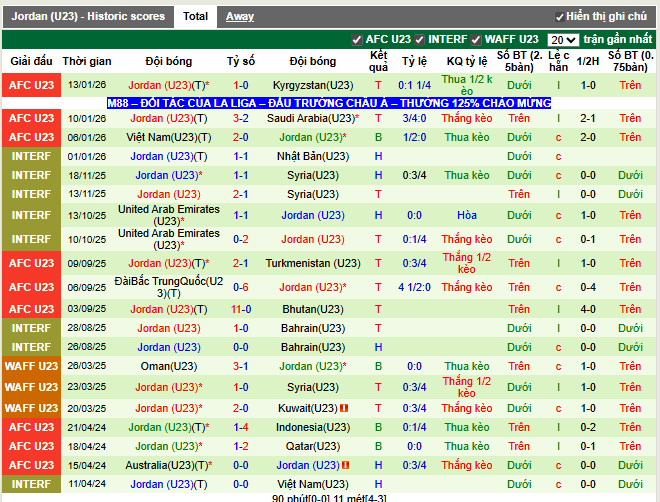The width and height of the screenshot is (660, 502).
Task: Click the Giải đấu column header
Action: (32, 61)
